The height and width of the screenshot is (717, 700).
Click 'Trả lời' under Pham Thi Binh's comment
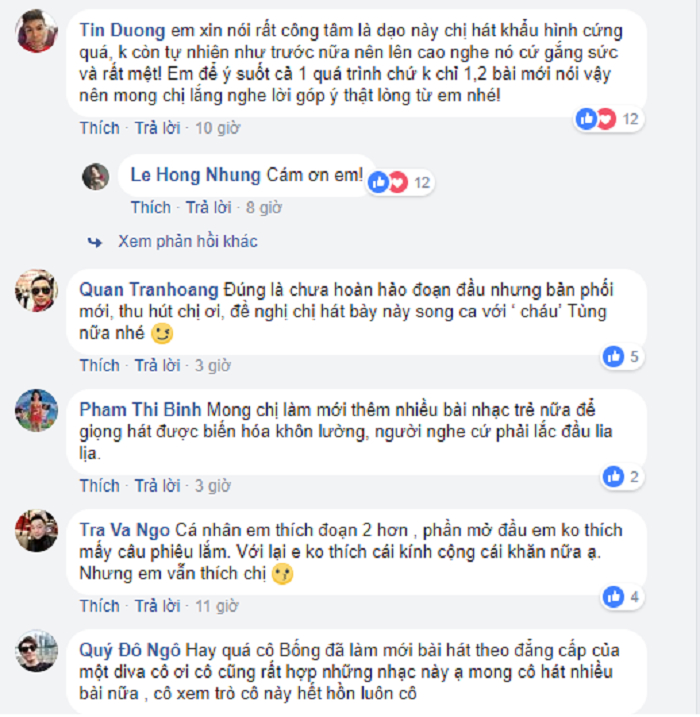click(157, 486)
